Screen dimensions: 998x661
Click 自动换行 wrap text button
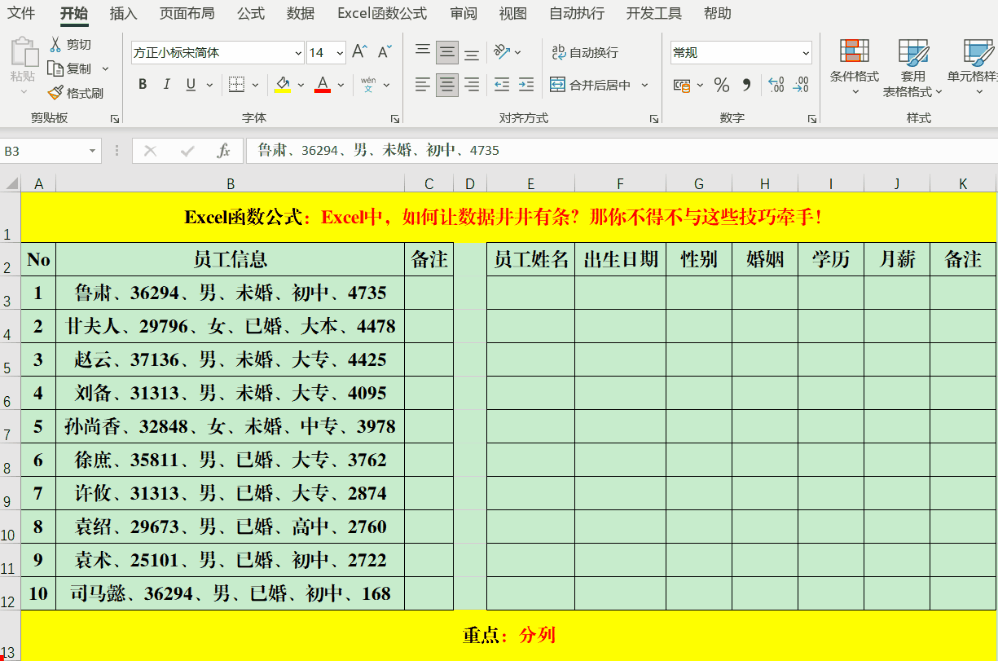585,52
